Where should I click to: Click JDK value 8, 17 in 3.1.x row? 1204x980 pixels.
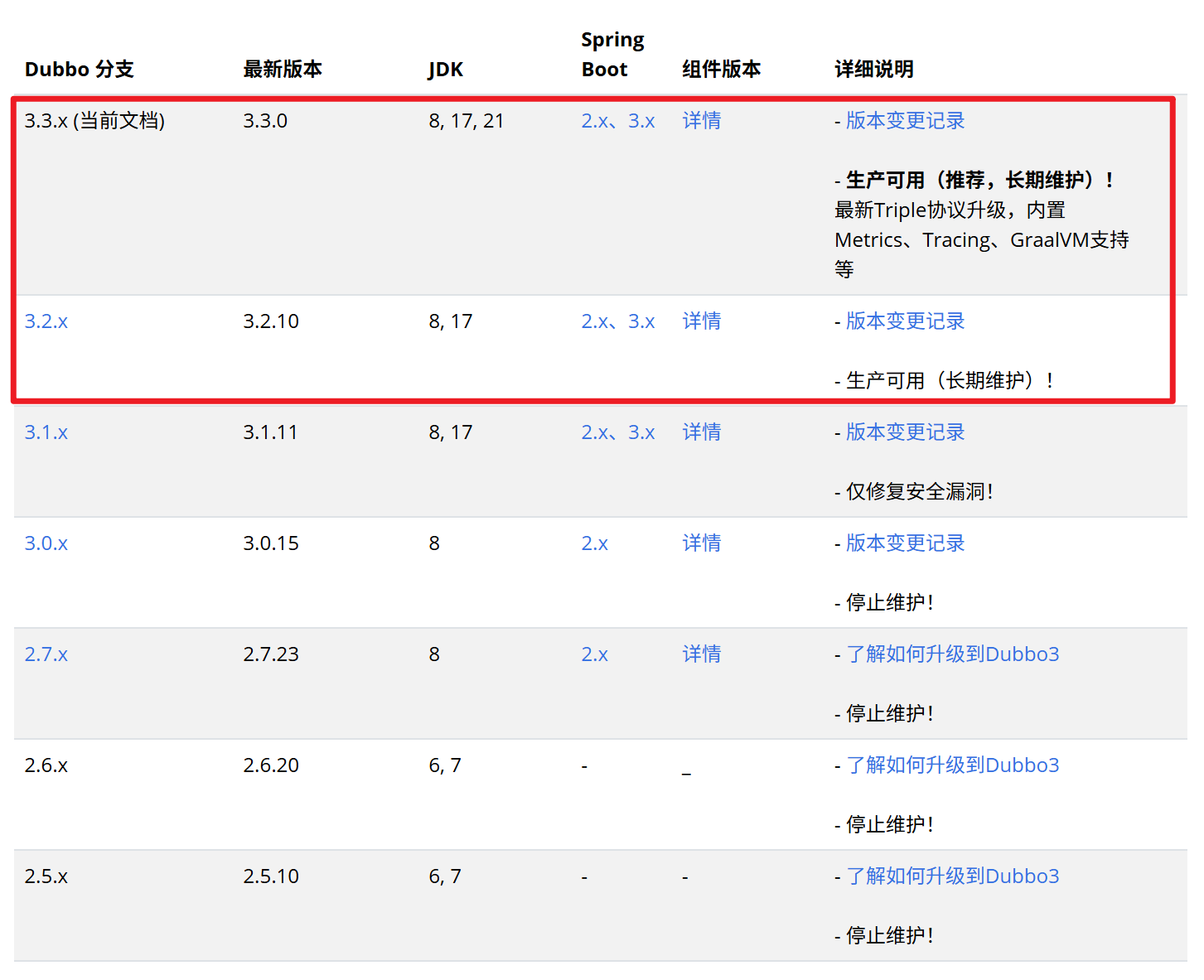coord(451,432)
